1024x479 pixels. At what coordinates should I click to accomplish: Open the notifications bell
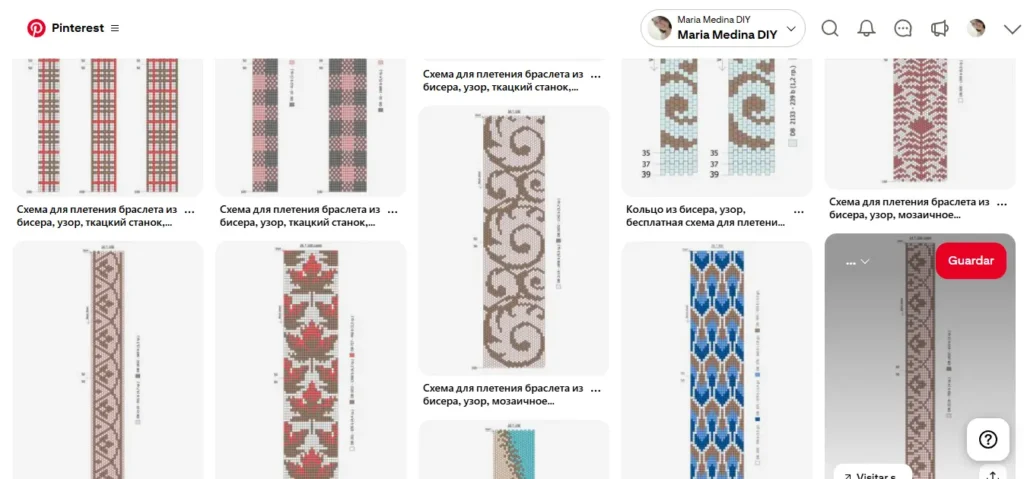coord(867,28)
